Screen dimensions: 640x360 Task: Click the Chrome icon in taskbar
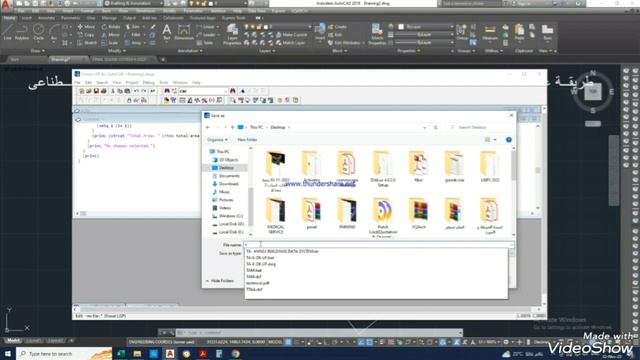pos(236,353)
